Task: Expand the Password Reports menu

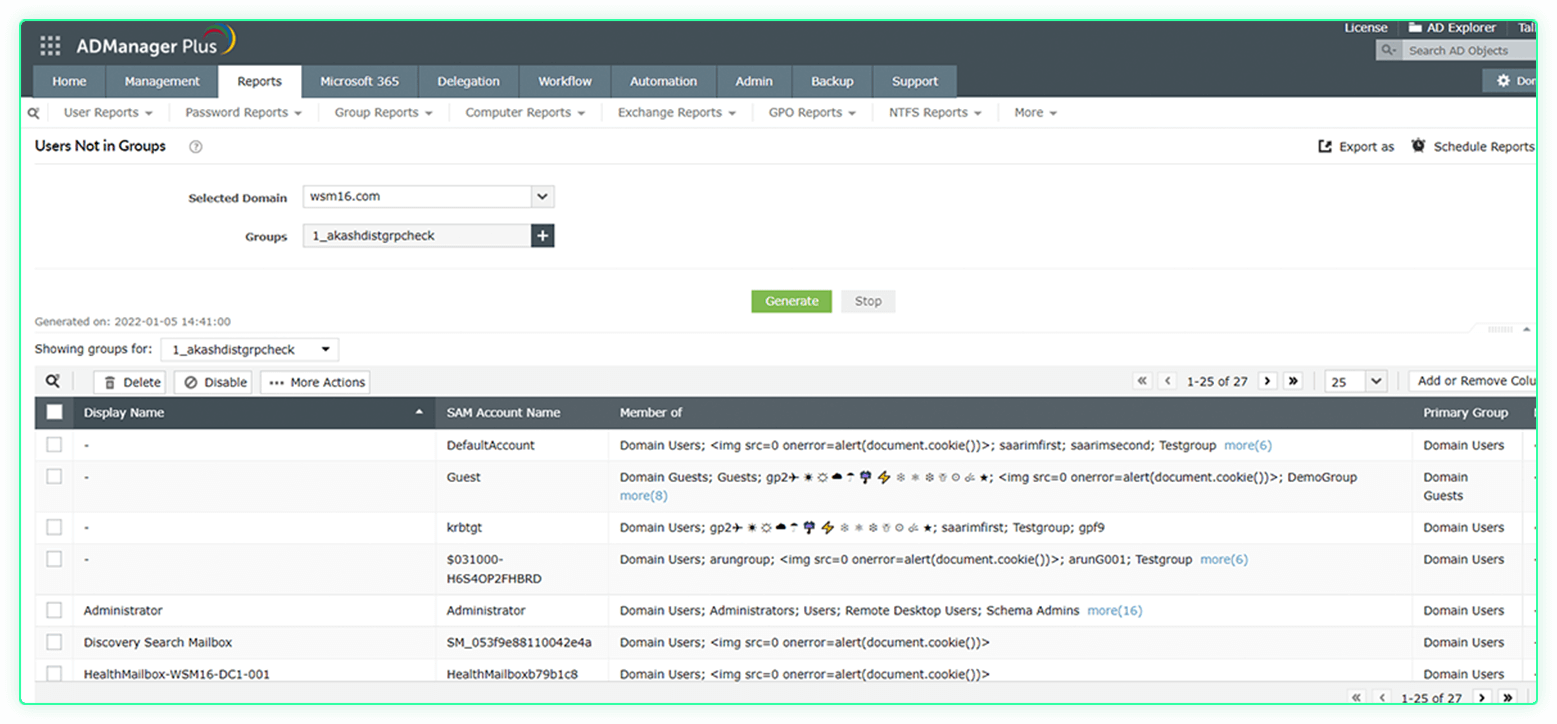Action: tap(243, 113)
